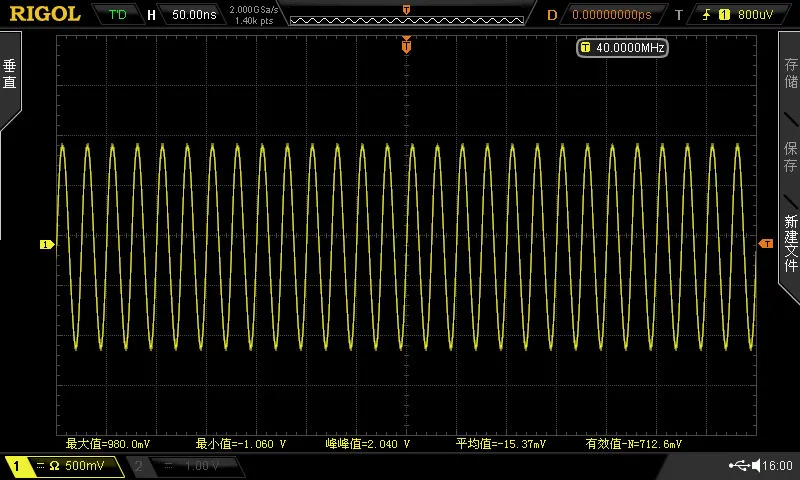
Task: Click the 有效值-N=712.6mV measurement
Action: pos(634,444)
